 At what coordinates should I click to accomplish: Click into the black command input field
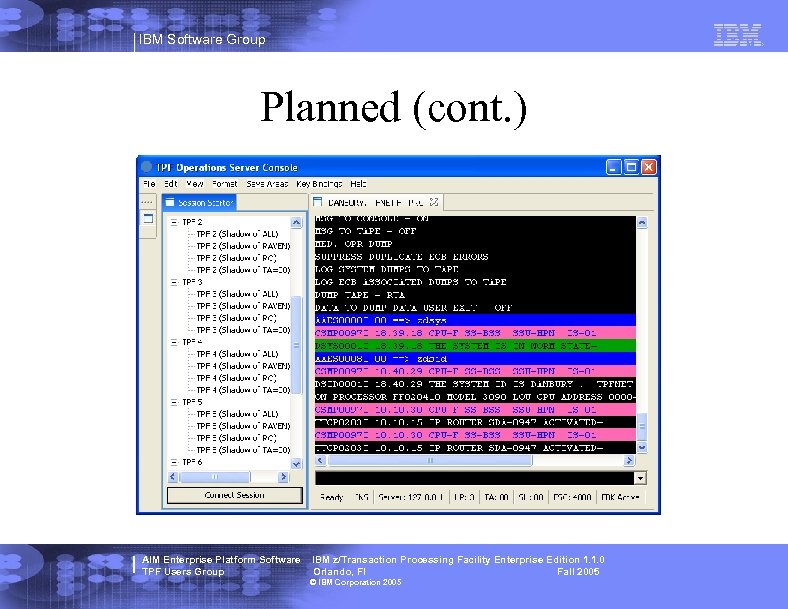(474, 478)
